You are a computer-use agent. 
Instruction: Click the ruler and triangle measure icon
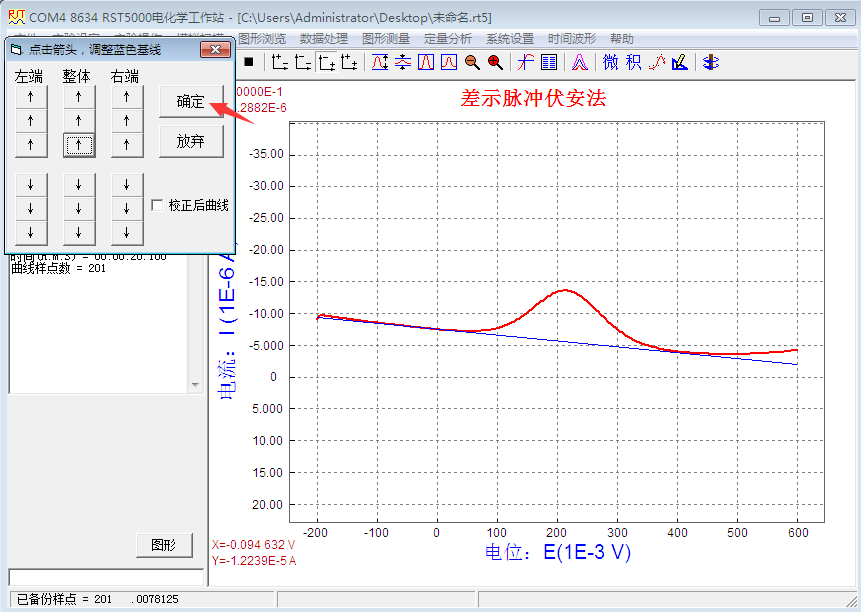[x=680, y=62]
